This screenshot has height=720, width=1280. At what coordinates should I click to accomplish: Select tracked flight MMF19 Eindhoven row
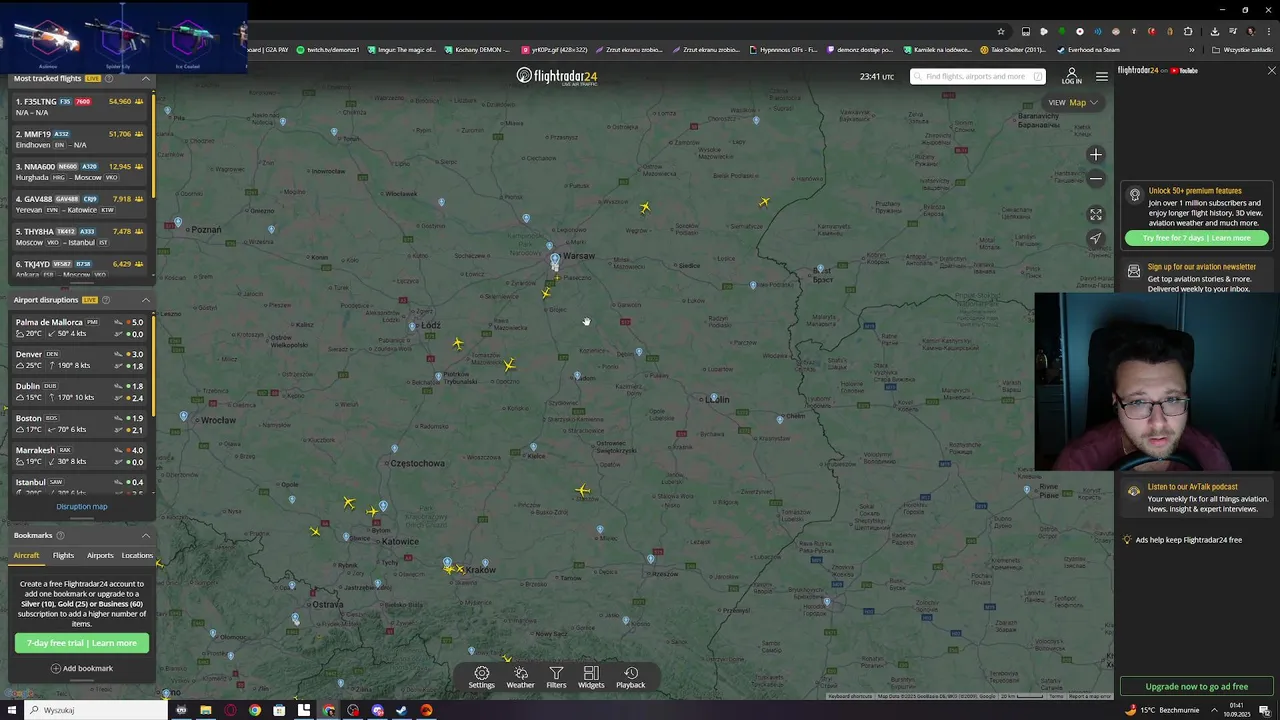[x=79, y=139]
